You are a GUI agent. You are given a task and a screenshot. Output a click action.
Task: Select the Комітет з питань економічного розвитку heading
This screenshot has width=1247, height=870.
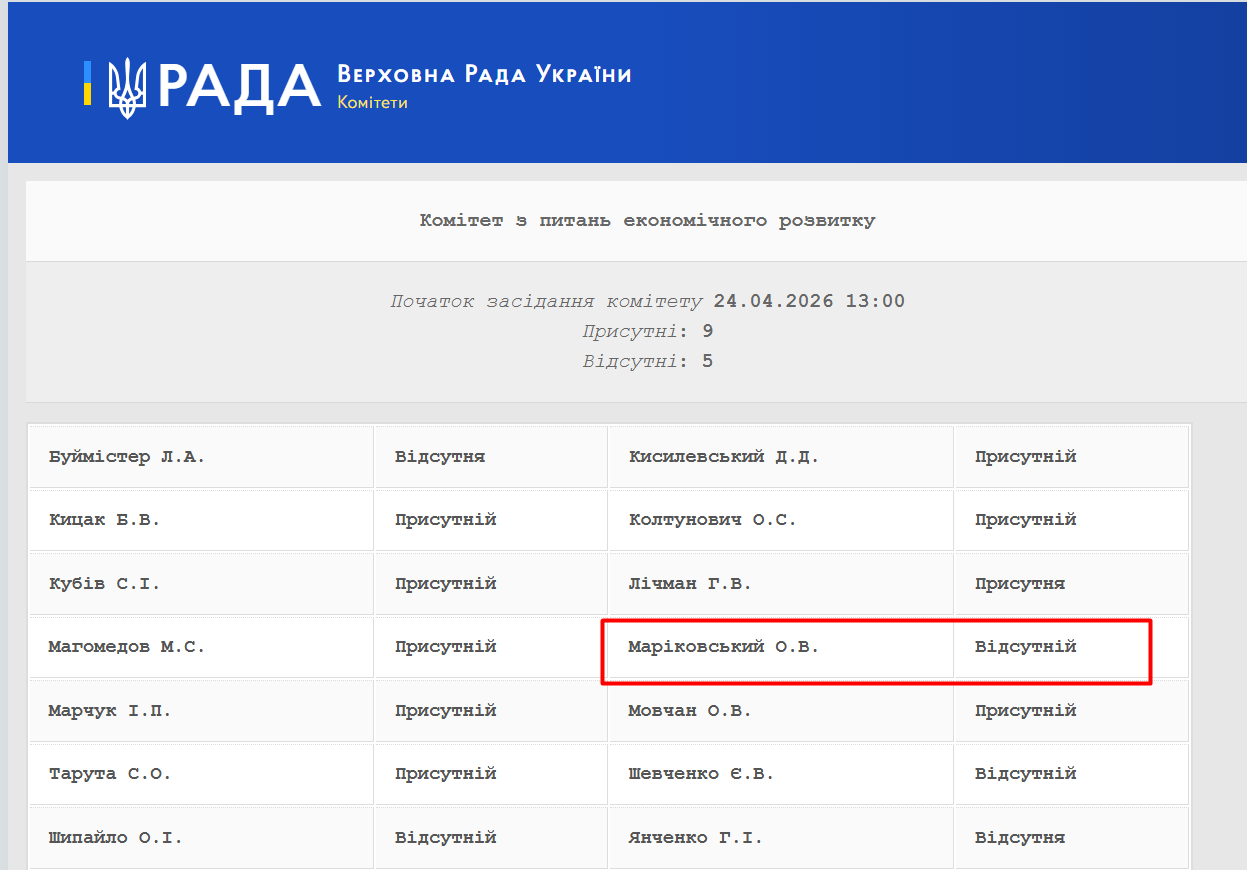(x=647, y=220)
